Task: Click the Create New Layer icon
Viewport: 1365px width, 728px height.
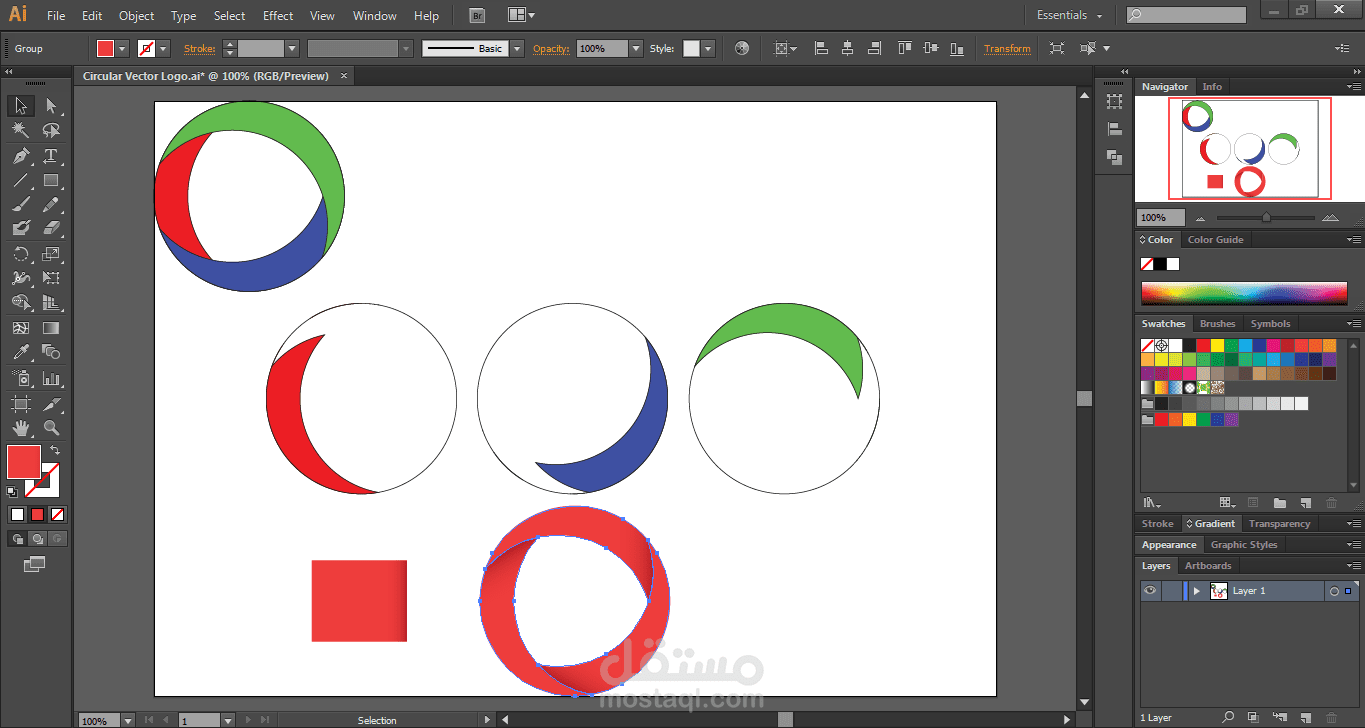Action: 1304,717
